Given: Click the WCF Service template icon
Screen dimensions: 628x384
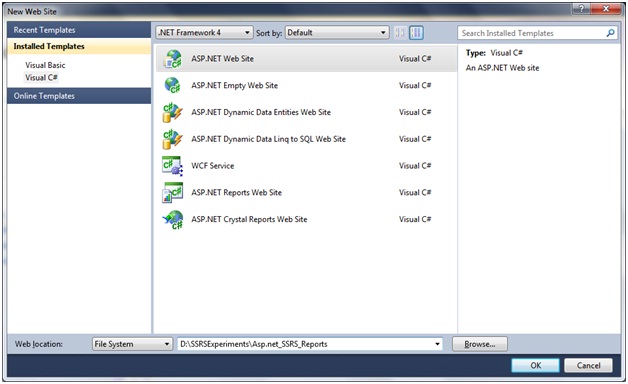Looking at the screenshot, I should 173,166.
